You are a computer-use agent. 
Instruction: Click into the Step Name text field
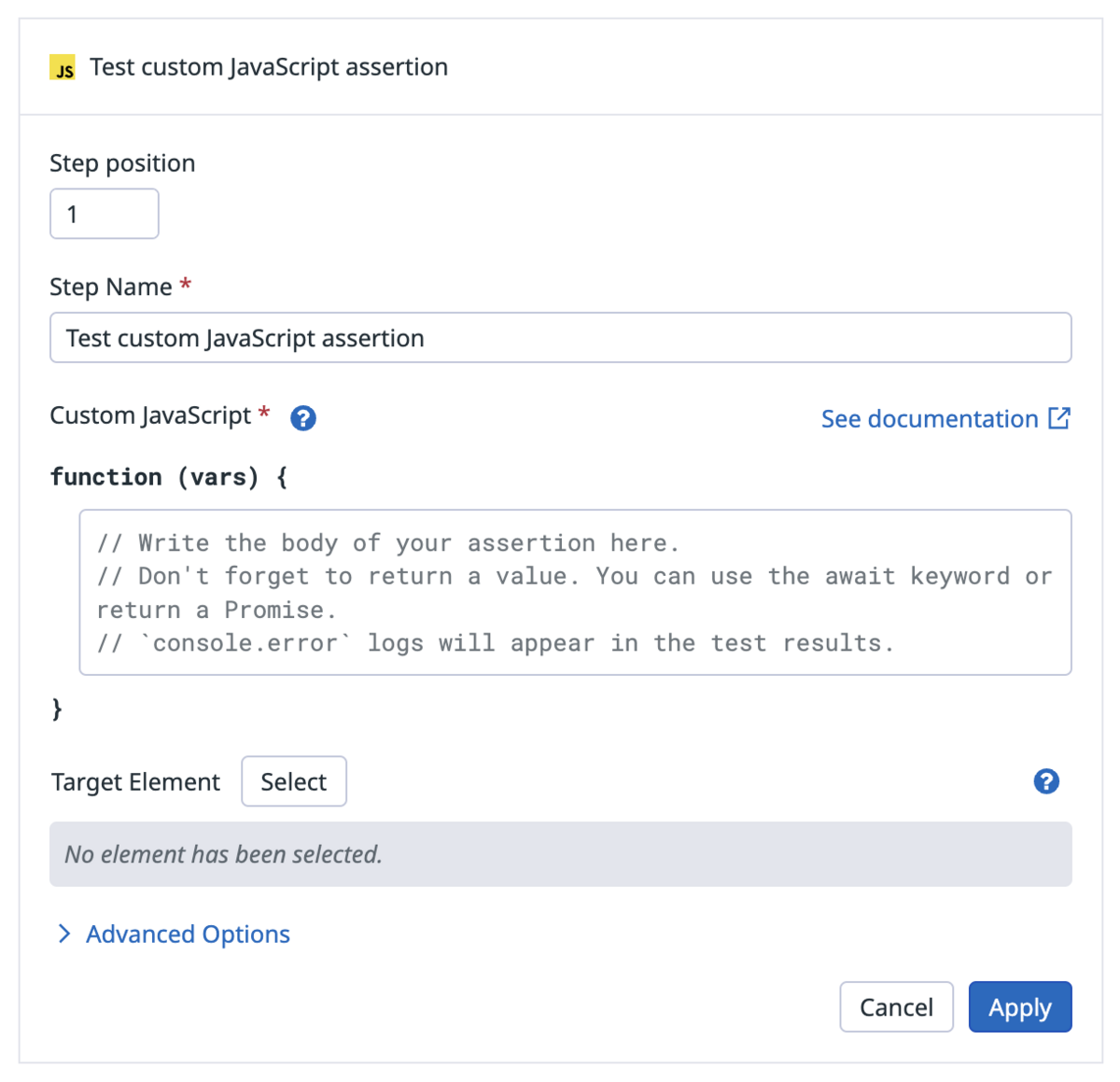(560, 337)
